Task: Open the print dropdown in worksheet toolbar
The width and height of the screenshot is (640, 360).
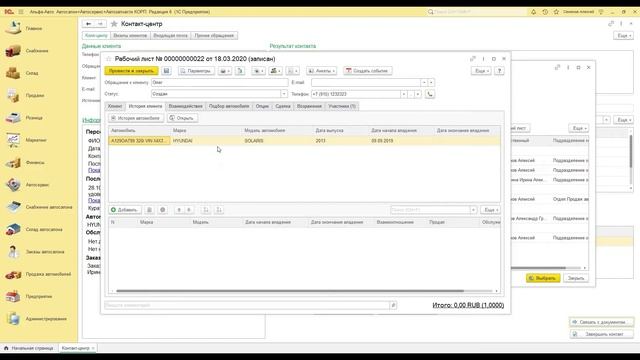Action: pyautogui.click(x=224, y=71)
